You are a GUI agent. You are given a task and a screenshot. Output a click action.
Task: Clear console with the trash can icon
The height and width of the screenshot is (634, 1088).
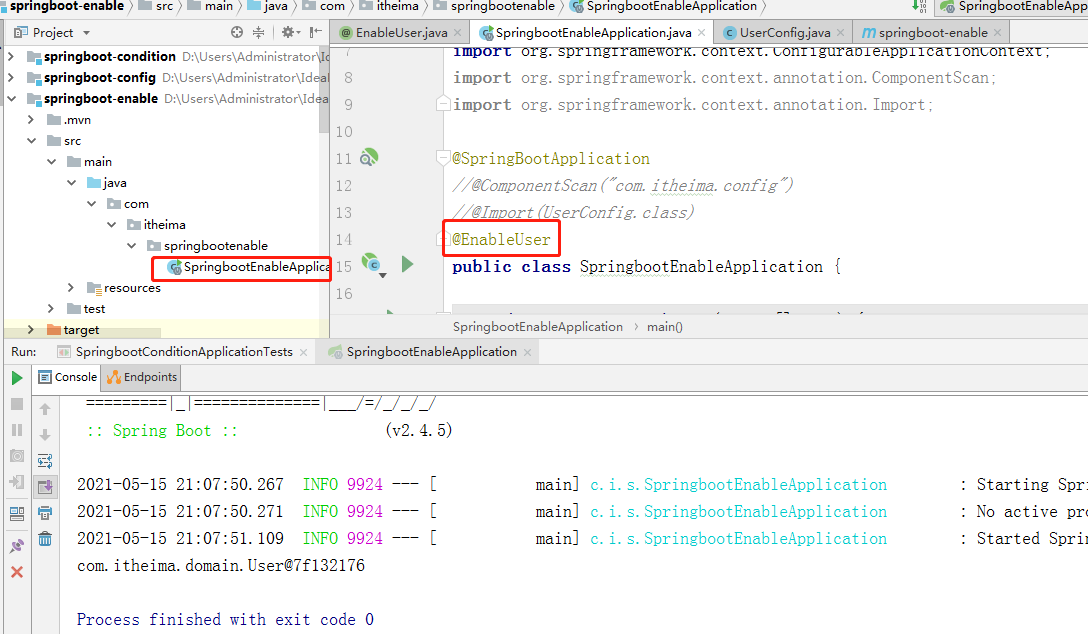[45, 539]
